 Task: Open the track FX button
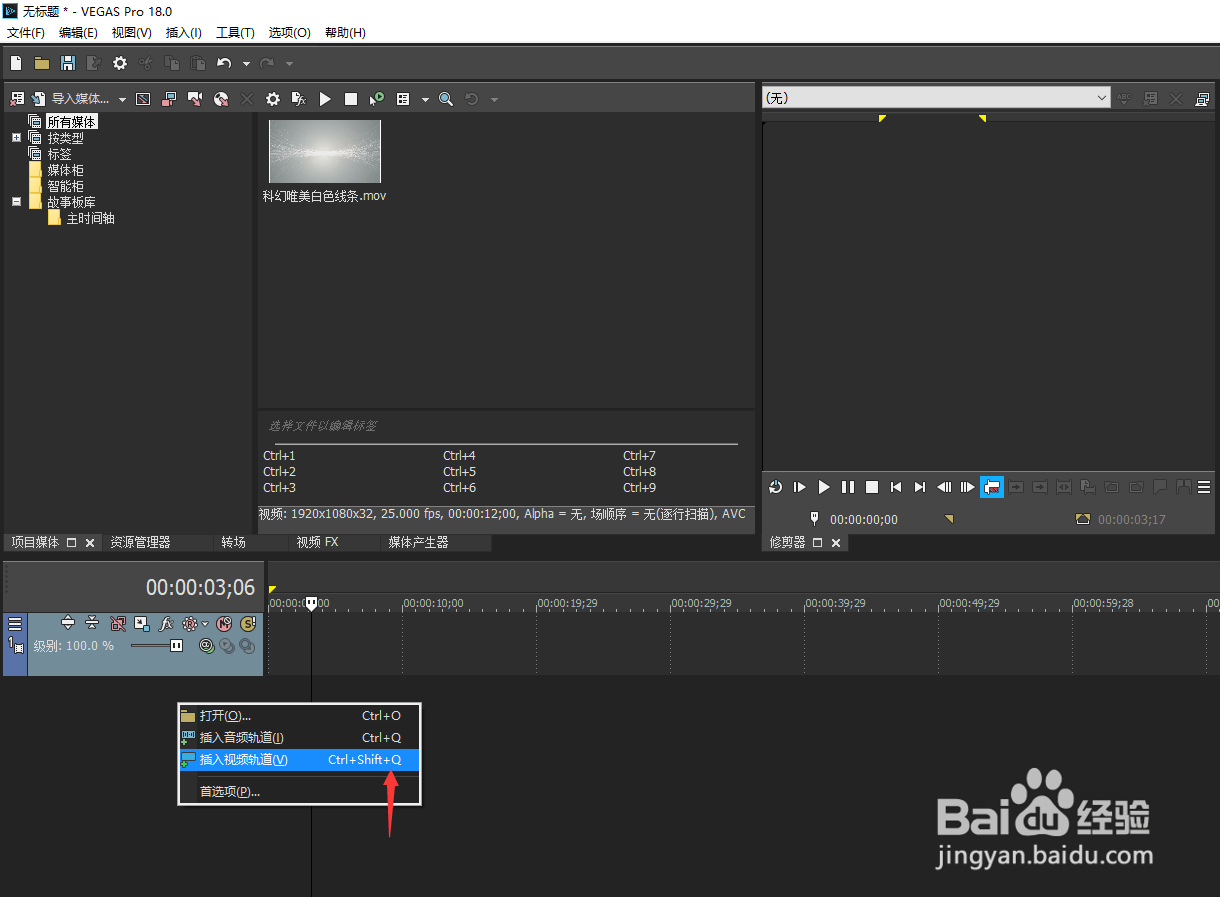[166, 623]
